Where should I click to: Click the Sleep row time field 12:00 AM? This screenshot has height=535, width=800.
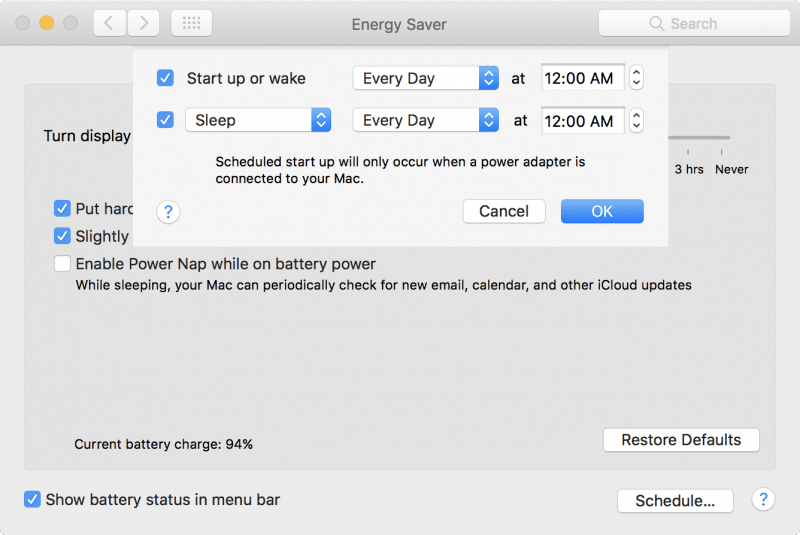(583, 121)
